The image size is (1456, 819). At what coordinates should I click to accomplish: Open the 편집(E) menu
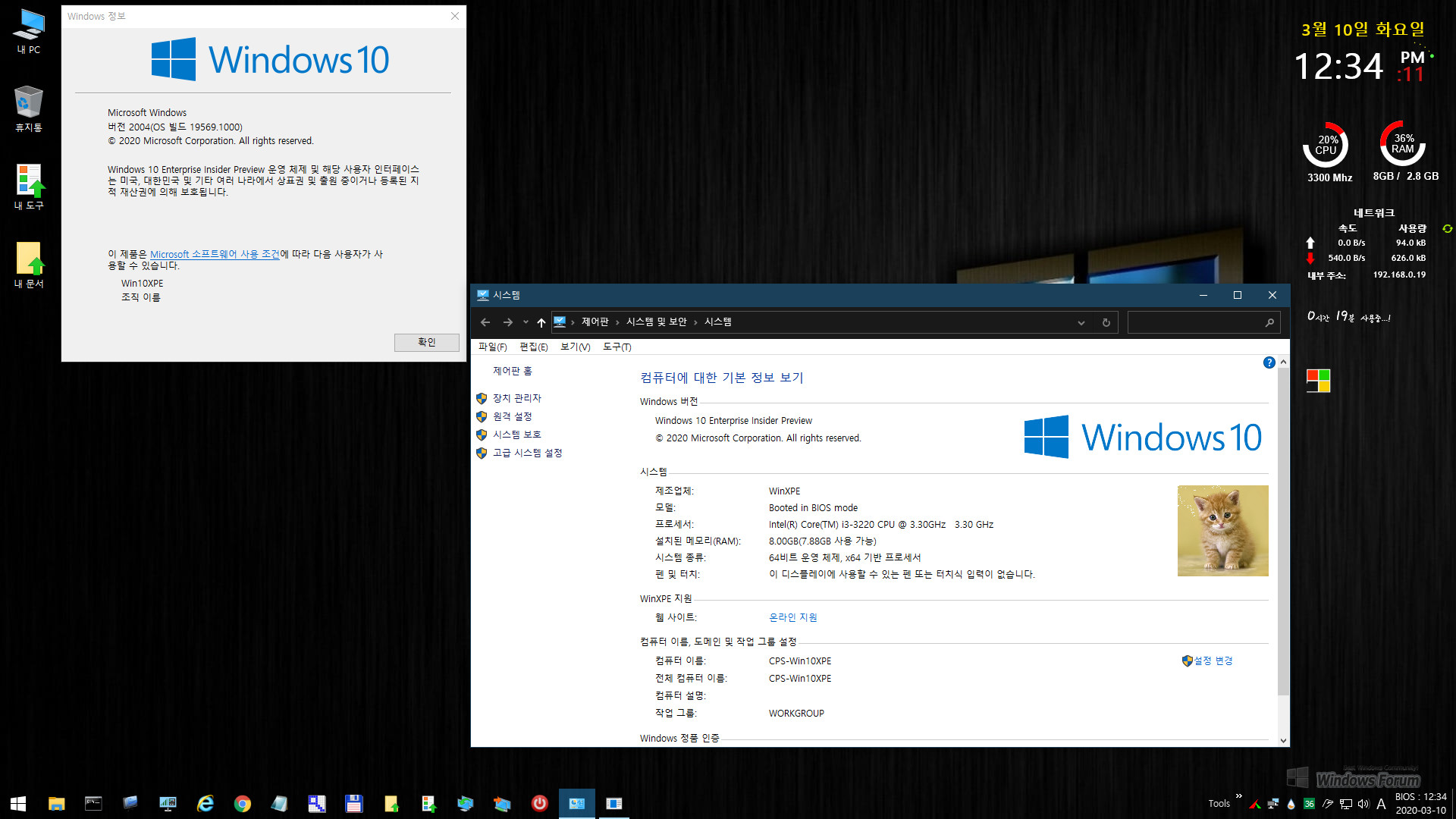(533, 347)
